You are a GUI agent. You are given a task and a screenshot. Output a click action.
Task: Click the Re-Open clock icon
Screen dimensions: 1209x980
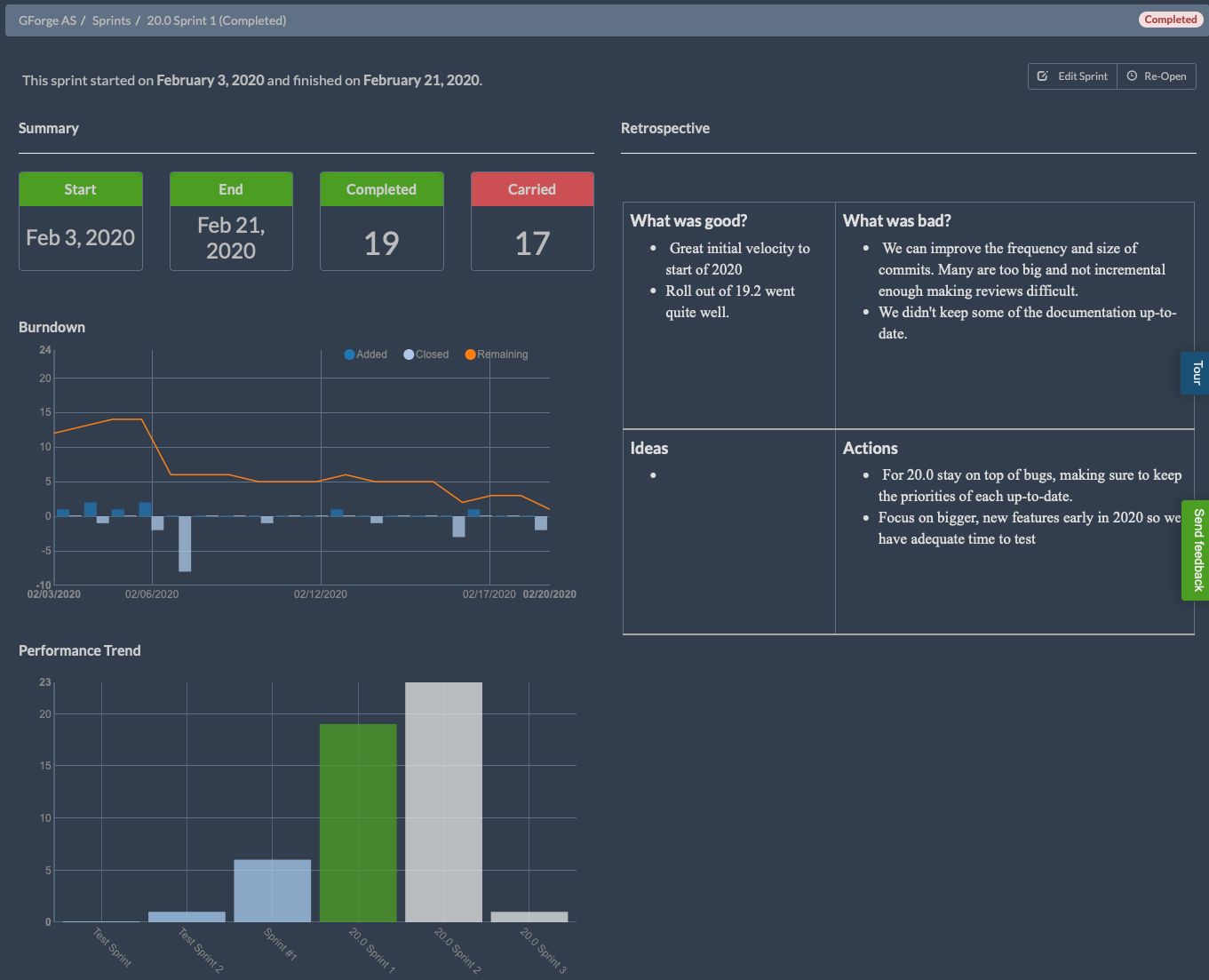click(1132, 76)
